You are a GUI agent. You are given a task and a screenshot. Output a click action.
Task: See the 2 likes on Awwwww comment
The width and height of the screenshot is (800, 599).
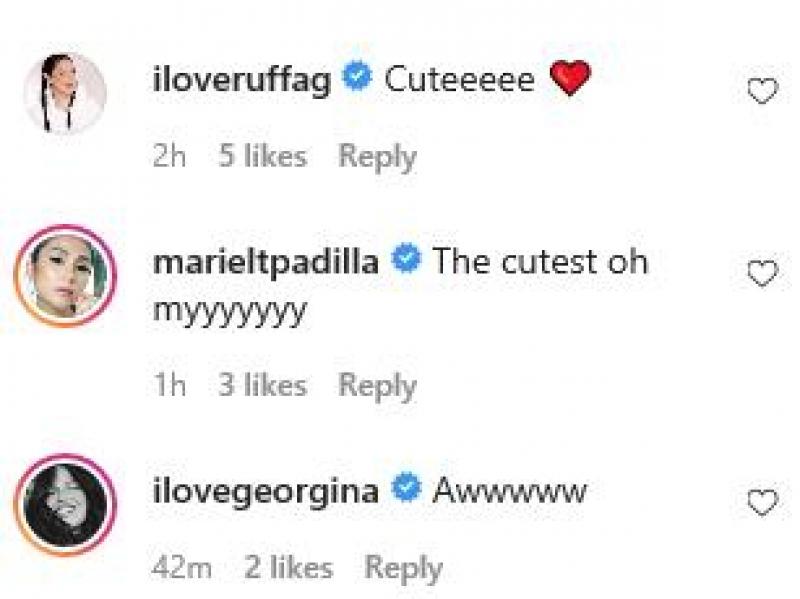(x=288, y=568)
